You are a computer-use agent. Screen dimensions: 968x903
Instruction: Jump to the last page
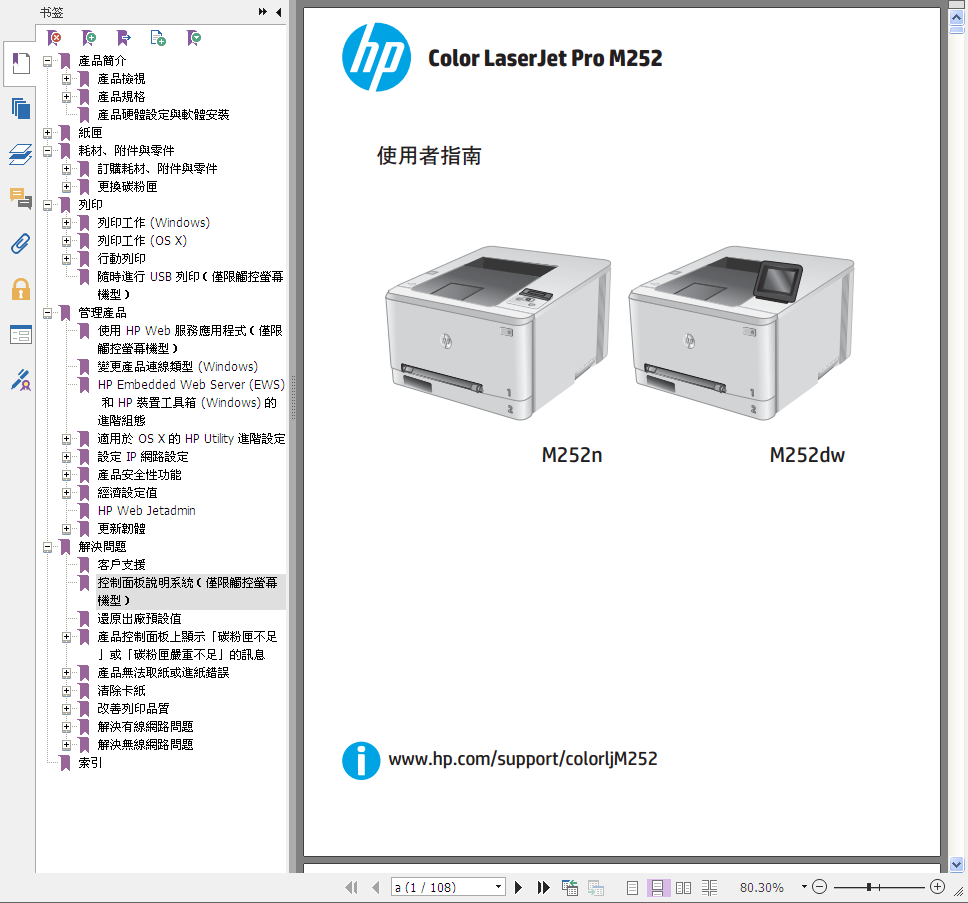tap(543, 888)
